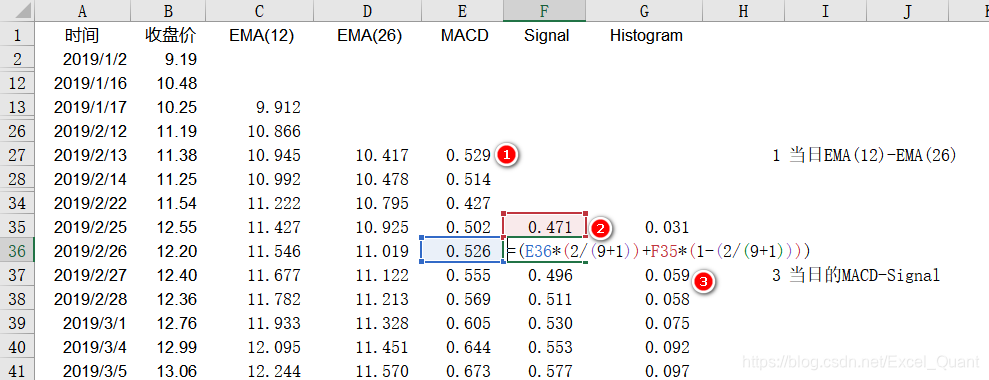
Task: Select closing price cell 12.55
Action: (x=168, y=227)
